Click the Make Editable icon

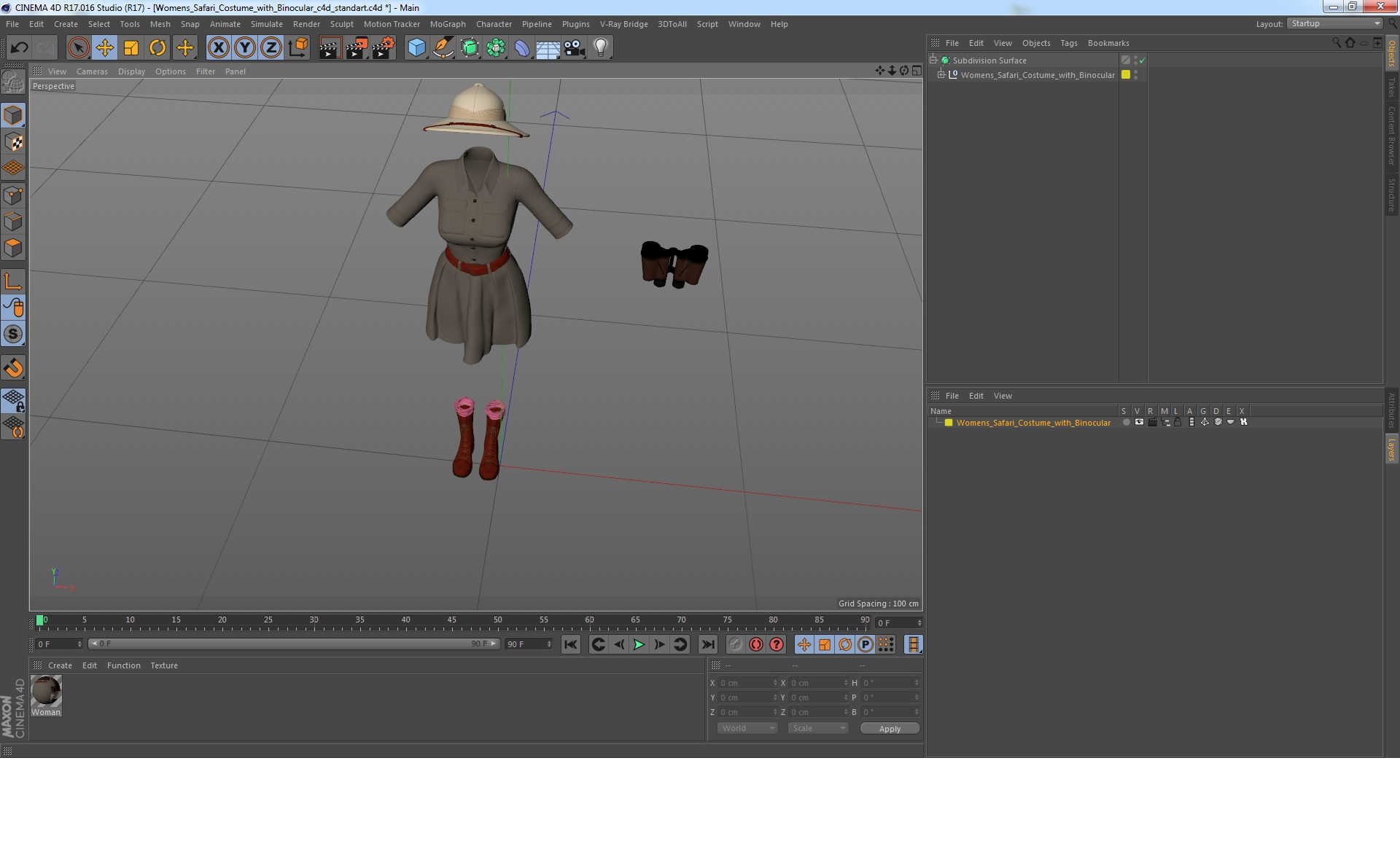pyautogui.click(x=13, y=82)
